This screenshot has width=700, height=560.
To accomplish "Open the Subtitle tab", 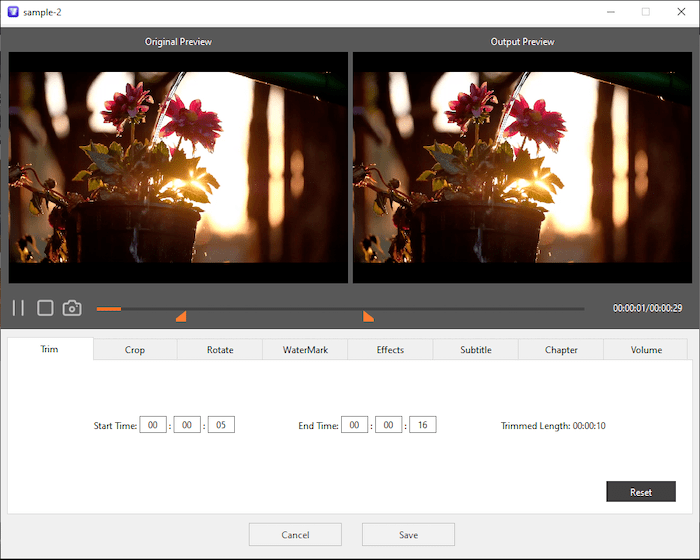I will coord(476,350).
